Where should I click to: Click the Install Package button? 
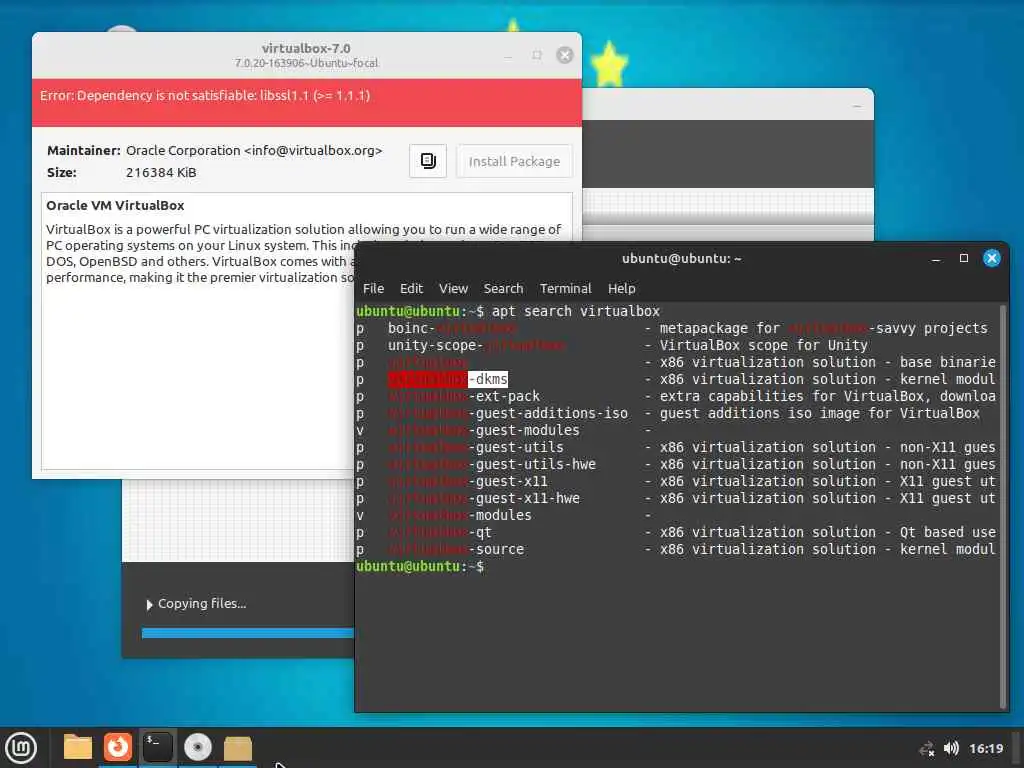[514, 161]
